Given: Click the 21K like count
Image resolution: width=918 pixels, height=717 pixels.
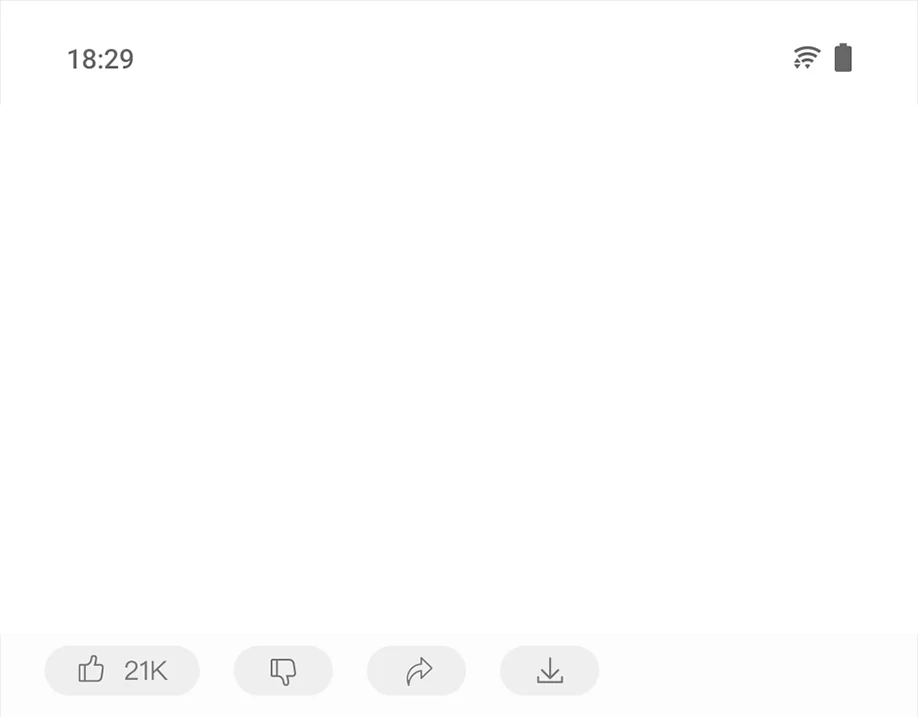Looking at the screenshot, I should tap(146, 671).
